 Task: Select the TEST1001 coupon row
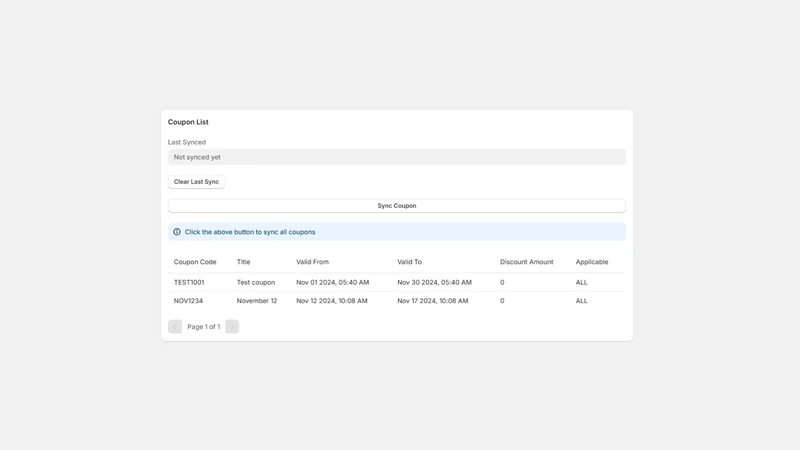click(397, 282)
